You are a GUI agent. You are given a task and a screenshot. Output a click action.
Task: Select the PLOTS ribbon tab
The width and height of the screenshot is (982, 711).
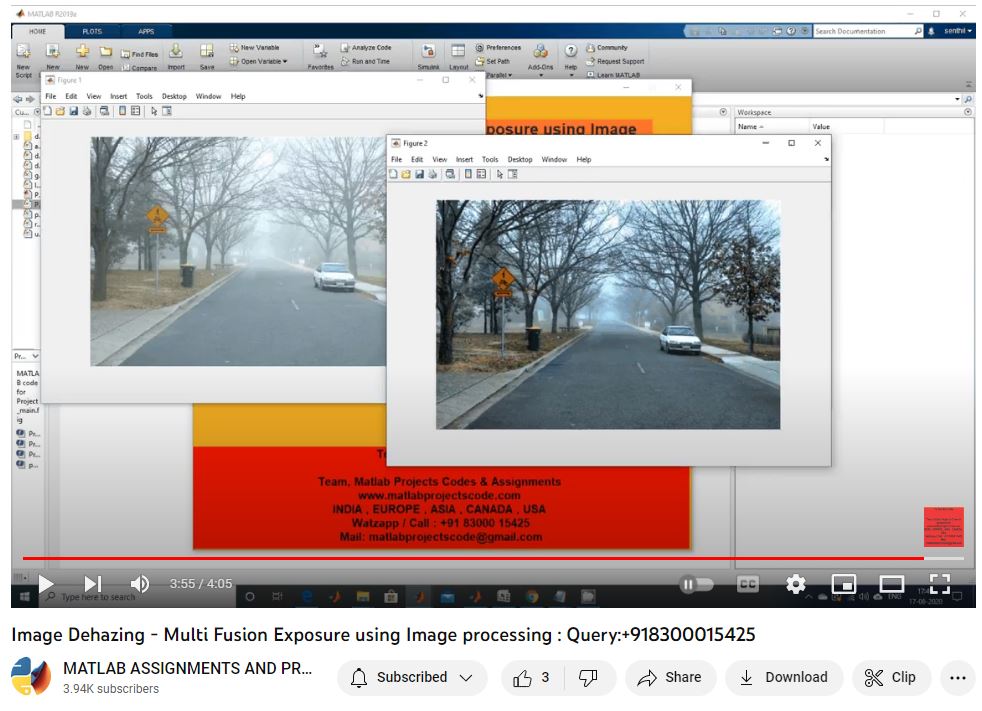[x=92, y=31]
